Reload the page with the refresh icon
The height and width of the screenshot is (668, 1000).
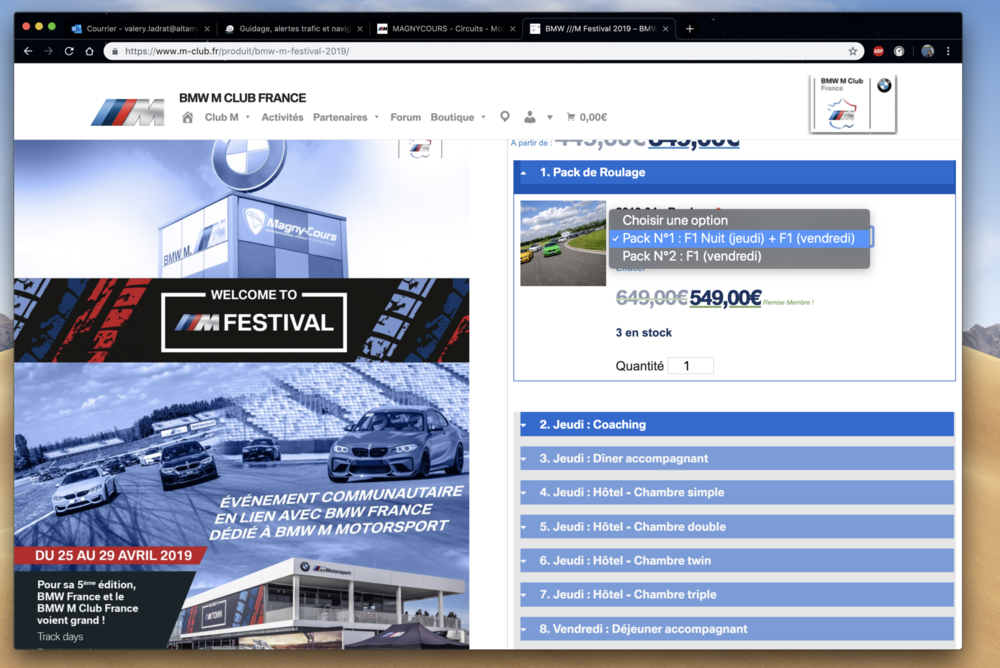69,51
